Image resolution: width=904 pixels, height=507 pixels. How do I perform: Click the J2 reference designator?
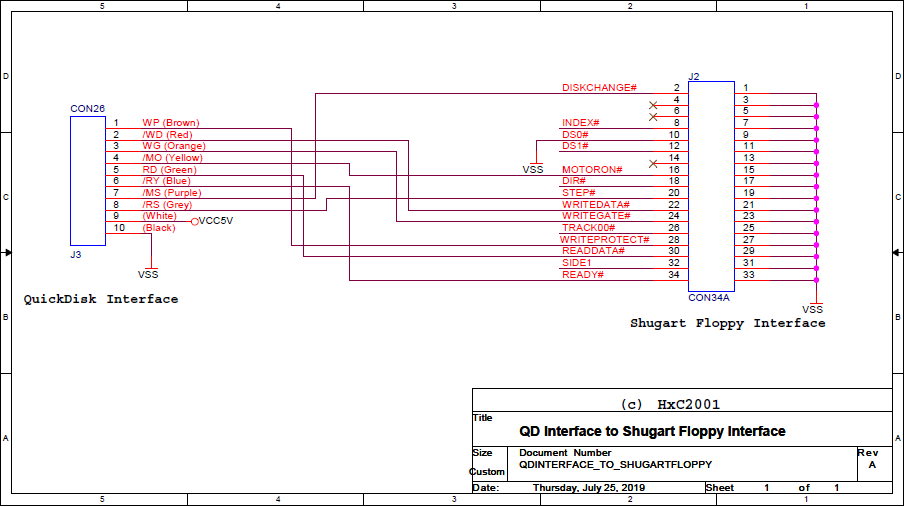tap(694, 76)
